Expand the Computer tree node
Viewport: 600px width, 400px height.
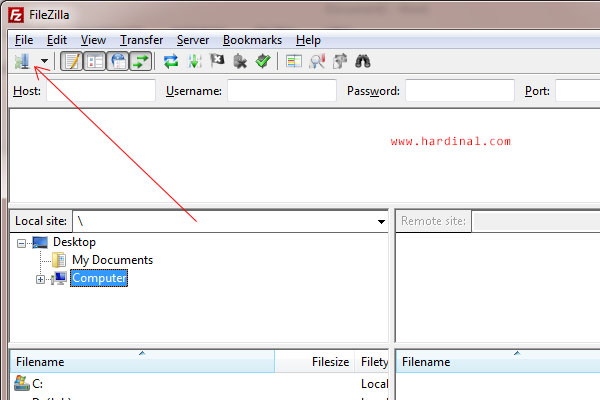click(41, 279)
